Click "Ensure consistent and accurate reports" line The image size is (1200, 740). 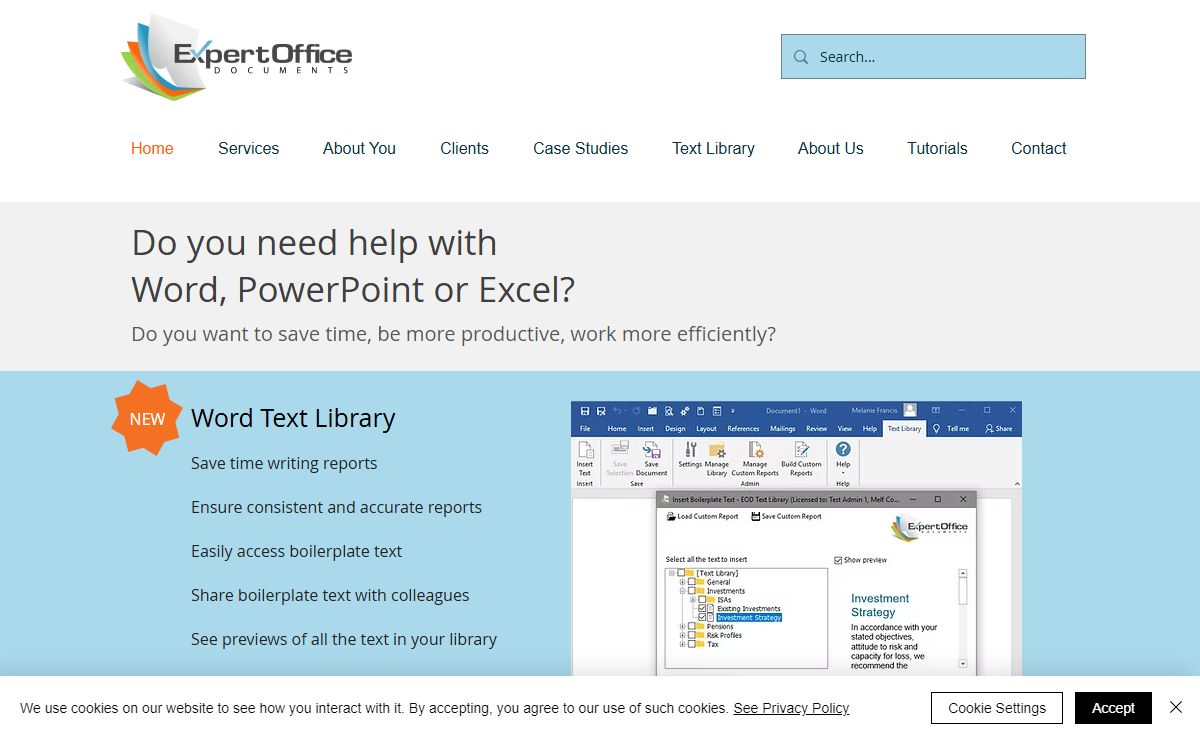click(336, 507)
